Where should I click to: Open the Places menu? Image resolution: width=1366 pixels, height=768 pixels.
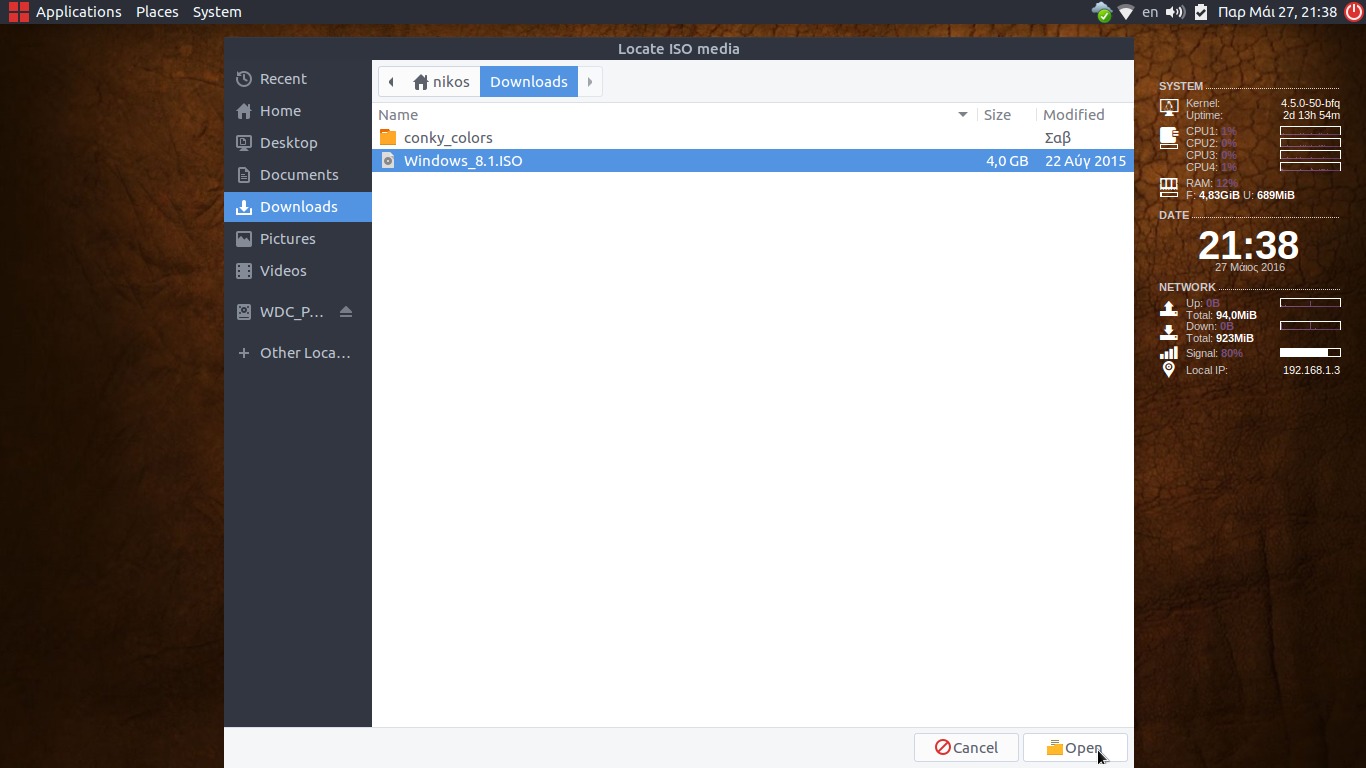pyautogui.click(x=157, y=12)
